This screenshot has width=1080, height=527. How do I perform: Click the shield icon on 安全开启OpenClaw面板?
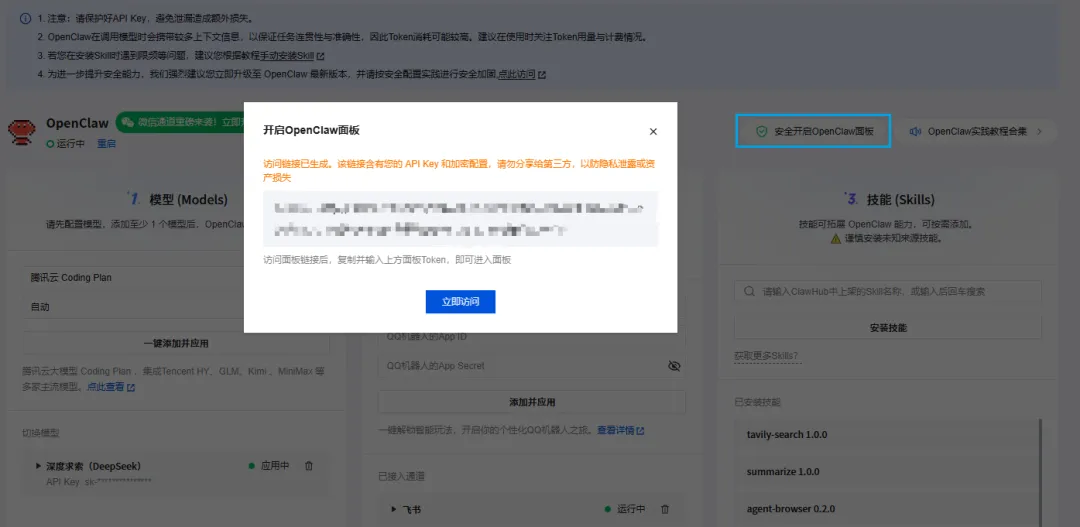pyautogui.click(x=761, y=132)
